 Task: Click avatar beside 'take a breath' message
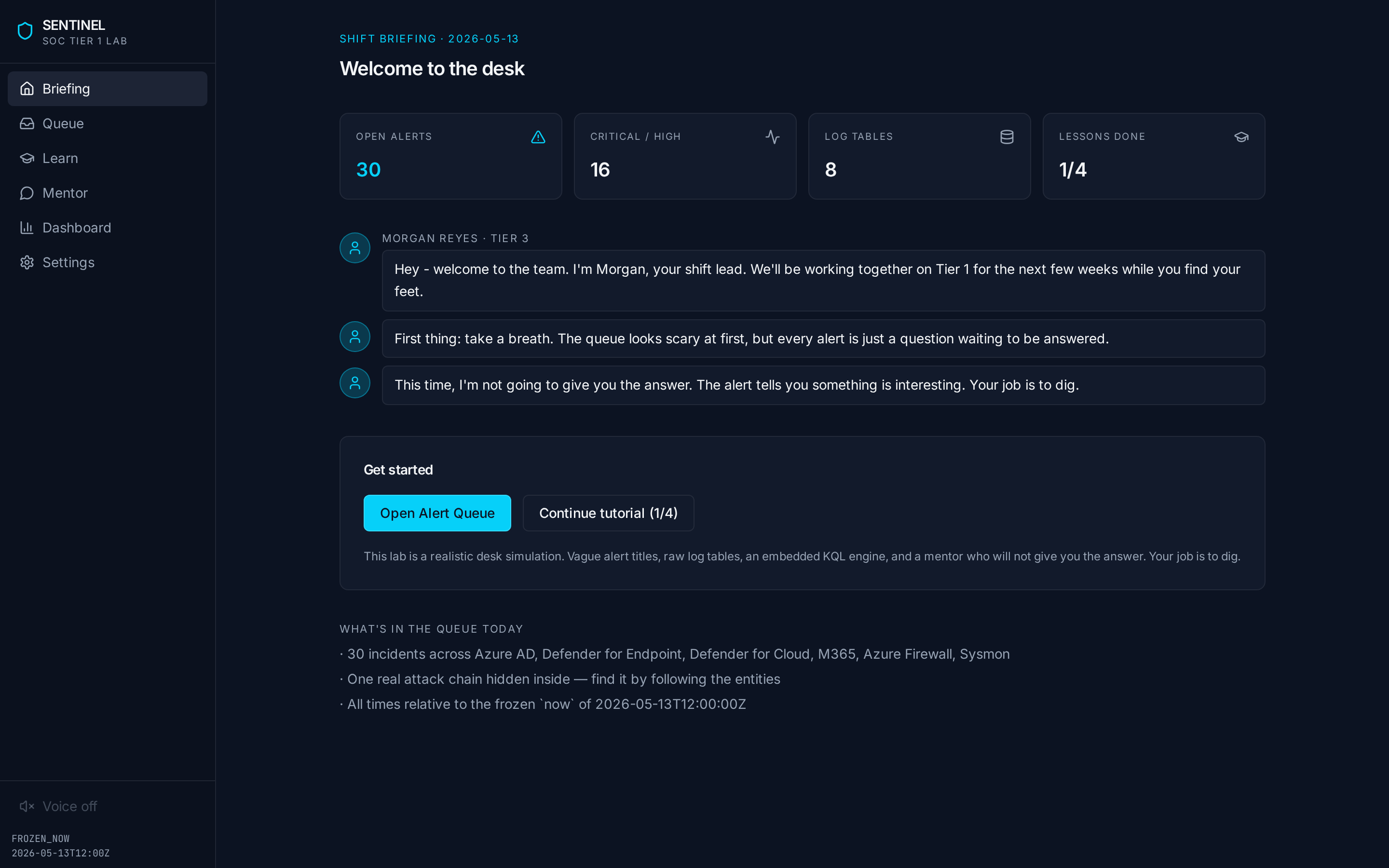354,337
